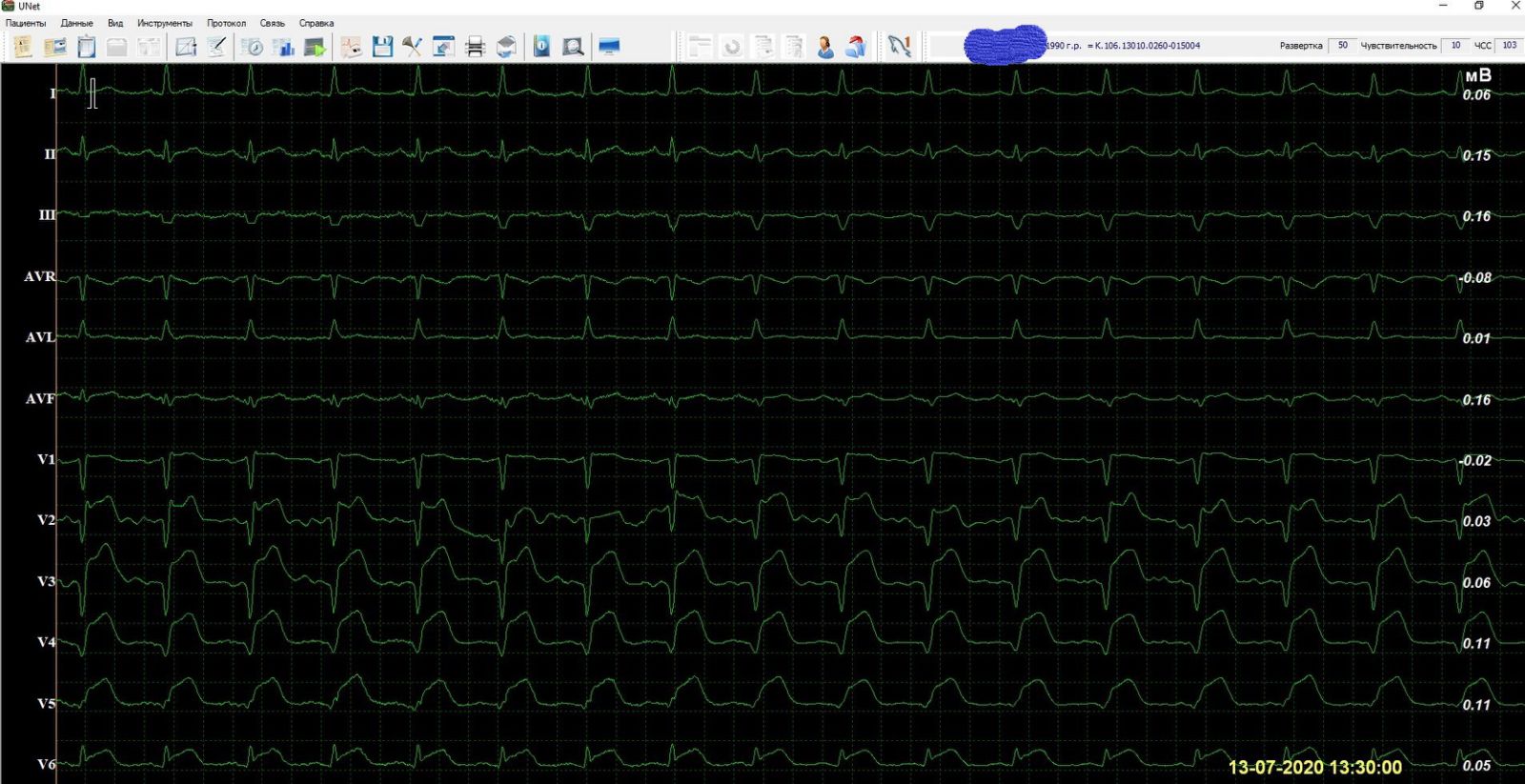The width and height of the screenshot is (1525, 784).
Task: Click the printer icon in toolbar
Action: point(475,47)
